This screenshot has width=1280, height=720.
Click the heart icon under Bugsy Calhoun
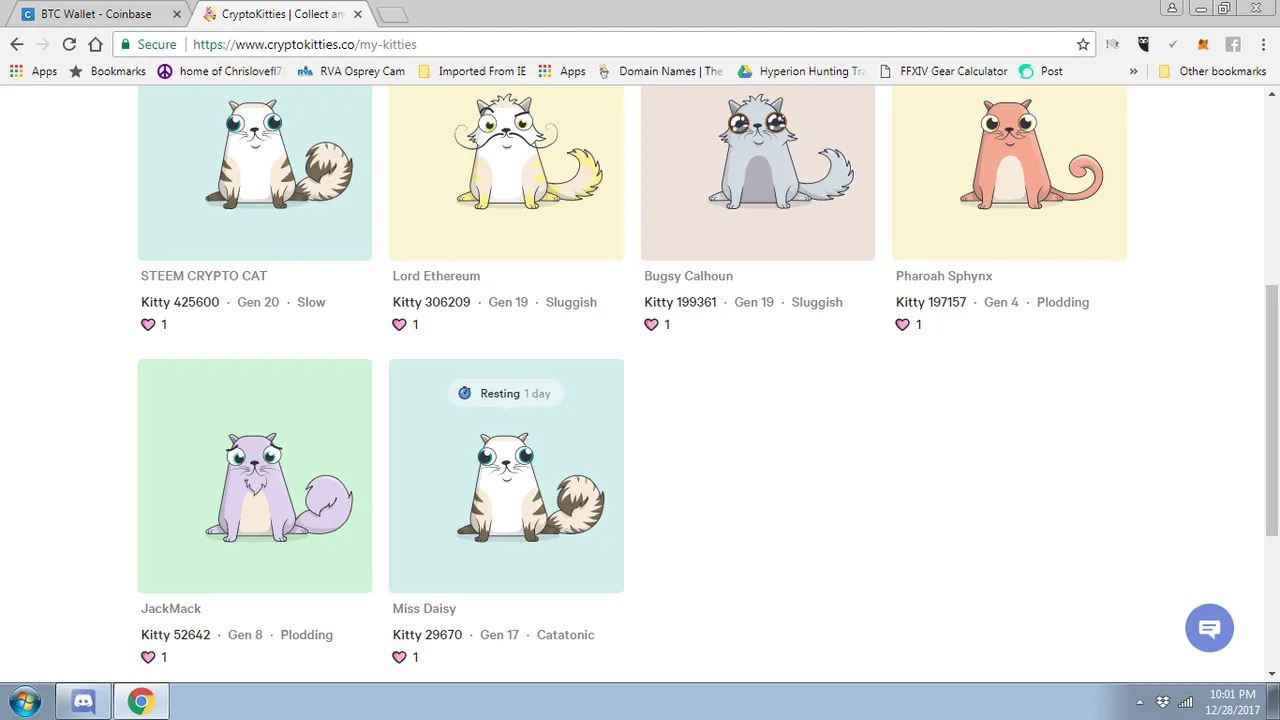pyautogui.click(x=651, y=324)
